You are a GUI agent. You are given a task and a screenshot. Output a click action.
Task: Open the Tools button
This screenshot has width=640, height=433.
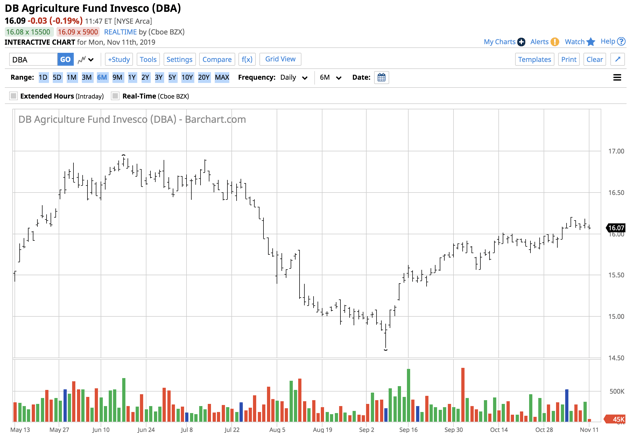(148, 60)
